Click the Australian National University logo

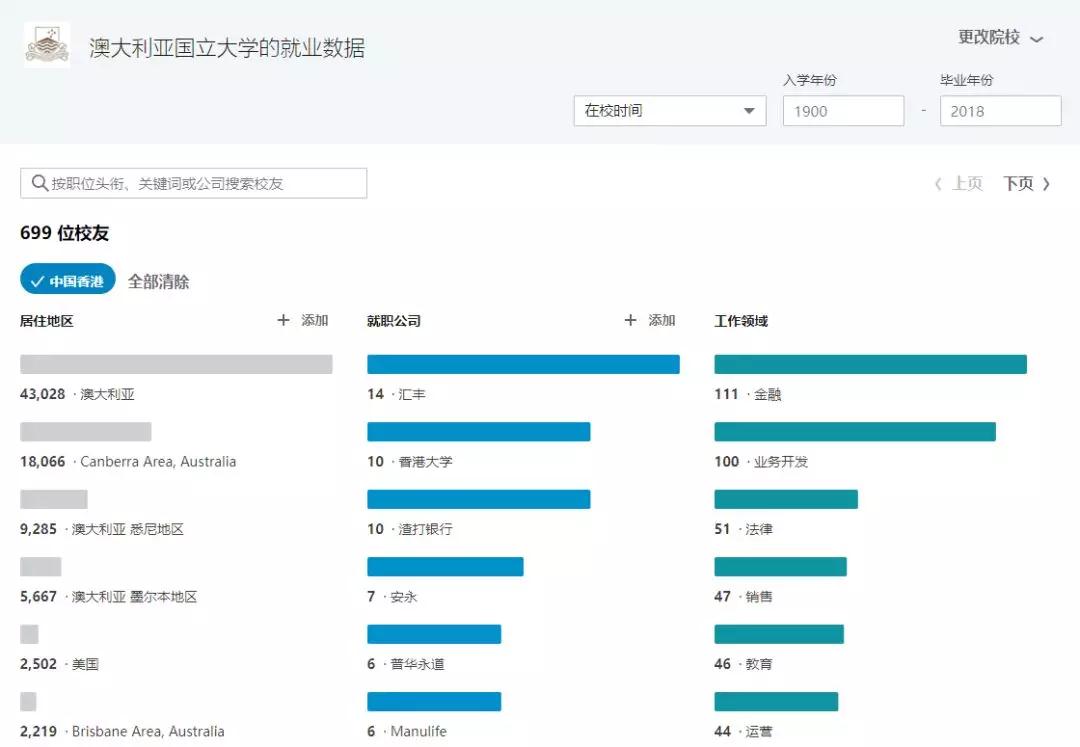[47, 45]
